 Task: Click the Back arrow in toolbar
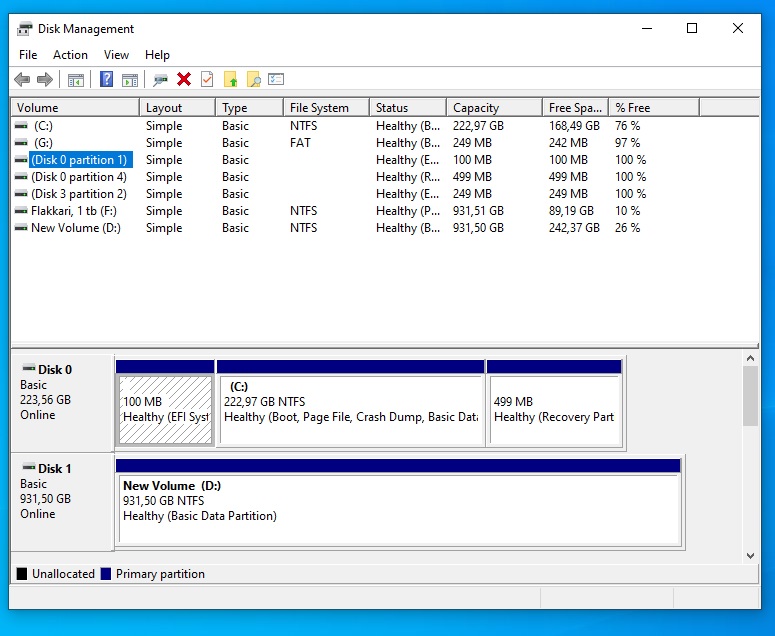22,80
